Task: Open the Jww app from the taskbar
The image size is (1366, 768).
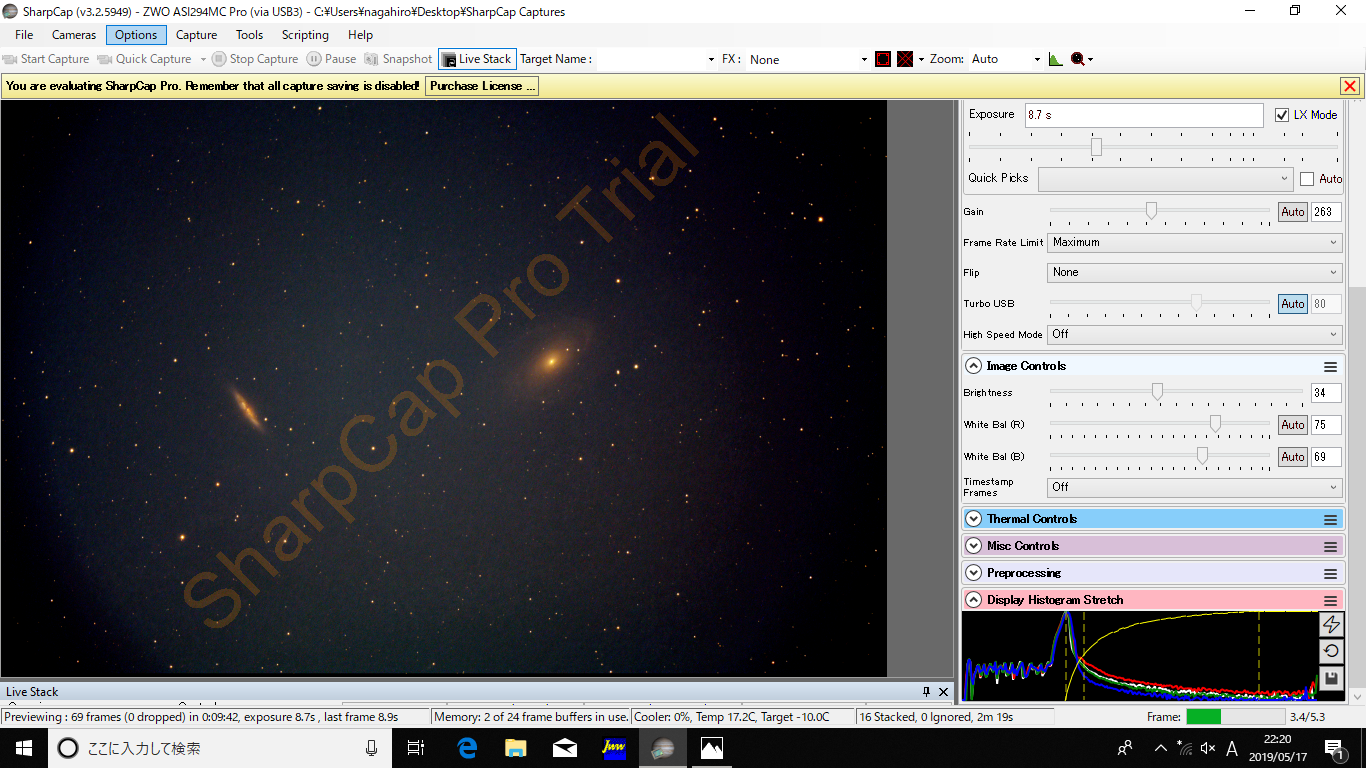Action: tap(614, 747)
